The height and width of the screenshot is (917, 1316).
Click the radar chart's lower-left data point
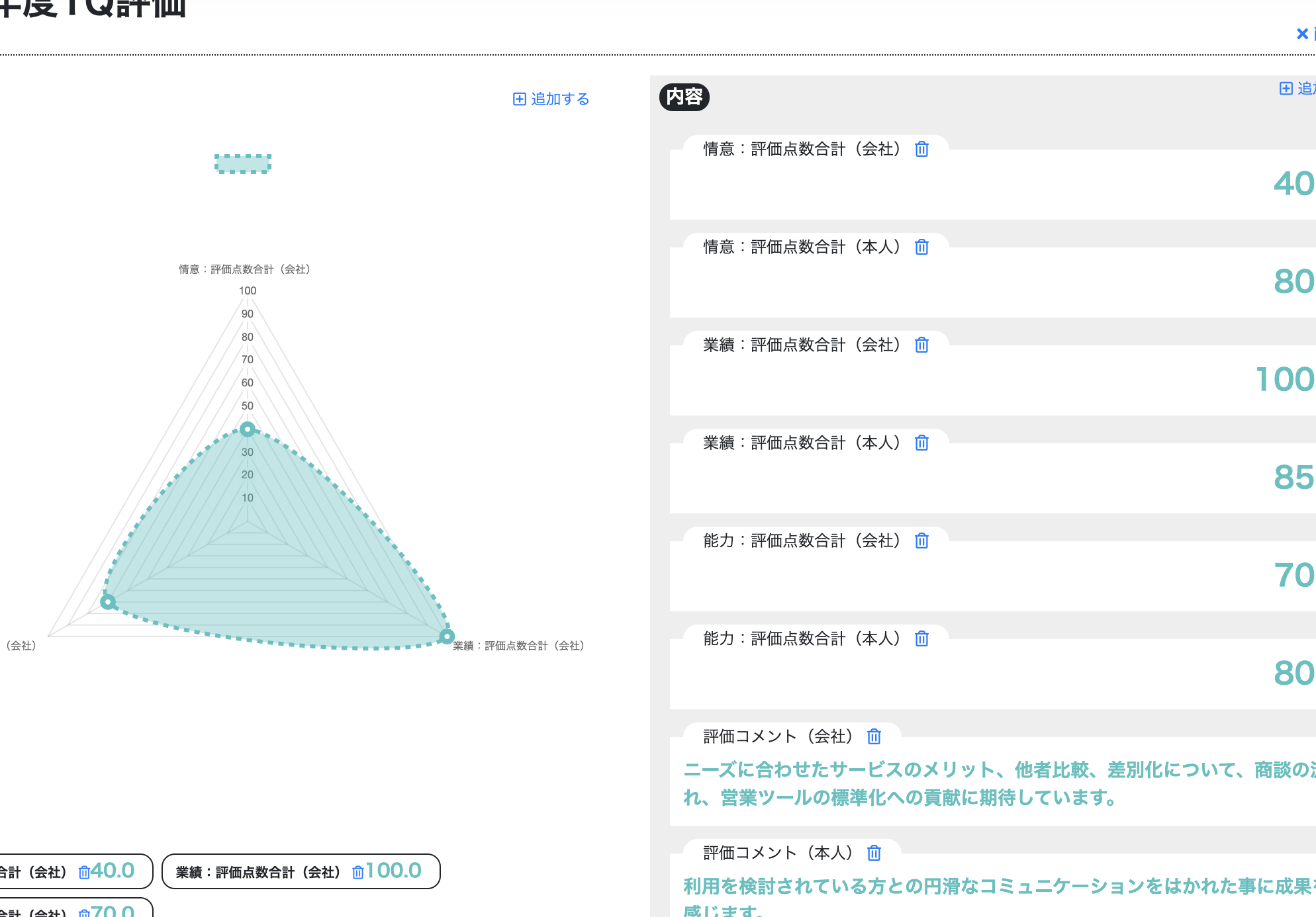tap(108, 602)
